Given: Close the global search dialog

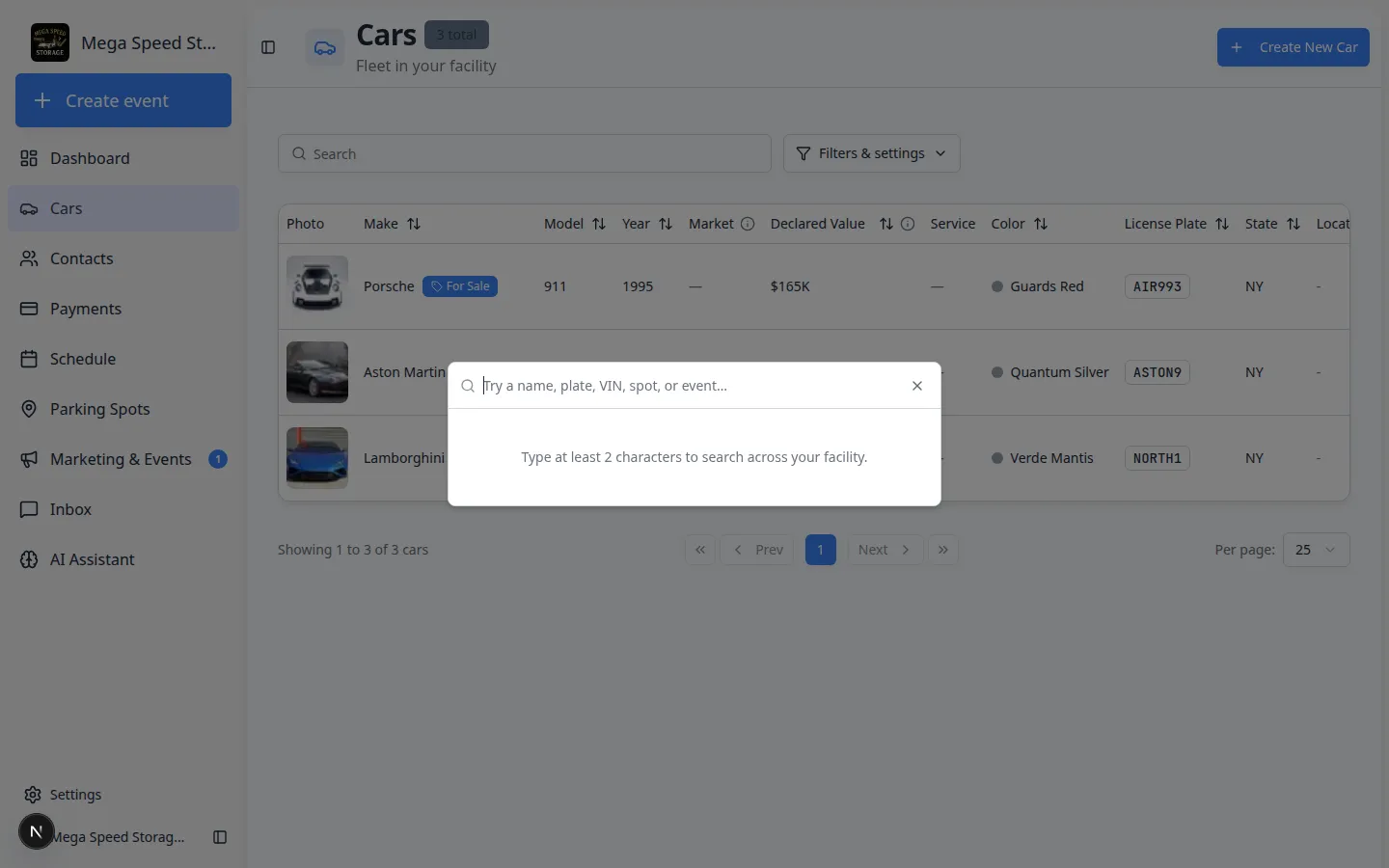Looking at the screenshot, I should (x=917, y=386).
